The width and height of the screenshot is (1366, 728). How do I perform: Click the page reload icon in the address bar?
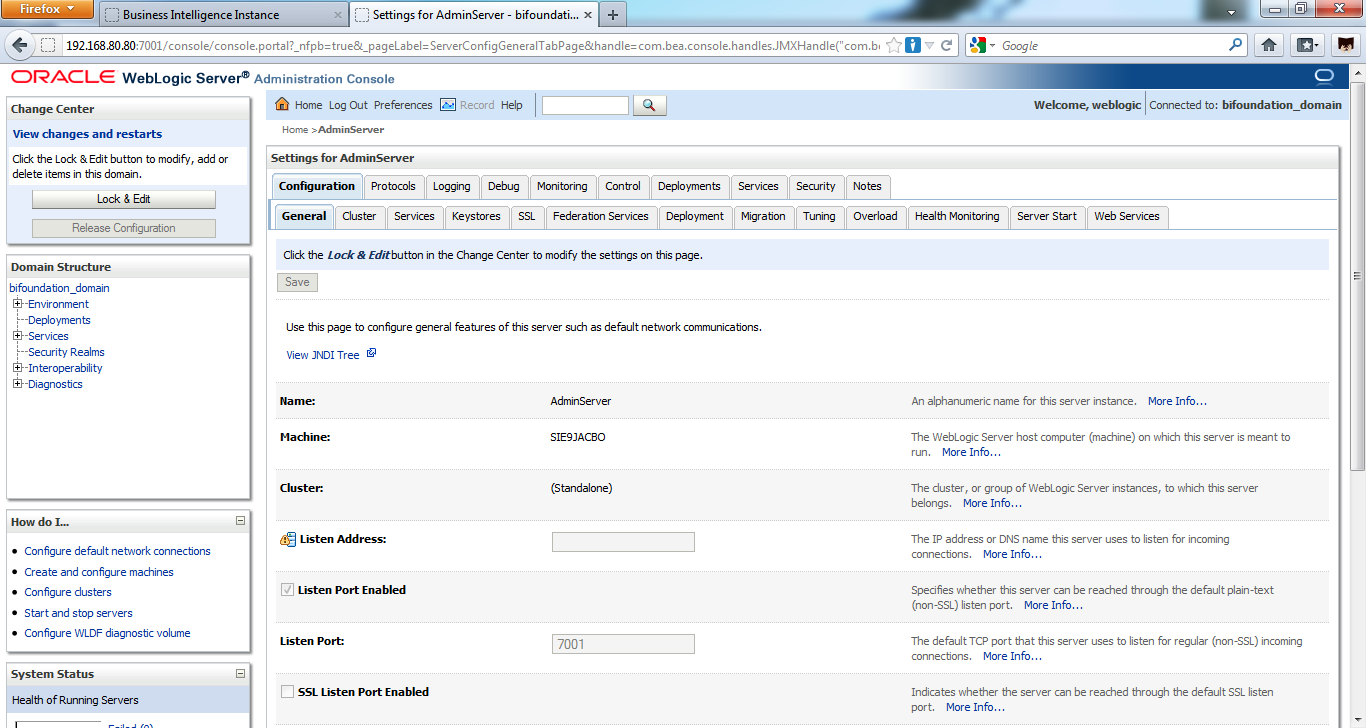(946, 45)
